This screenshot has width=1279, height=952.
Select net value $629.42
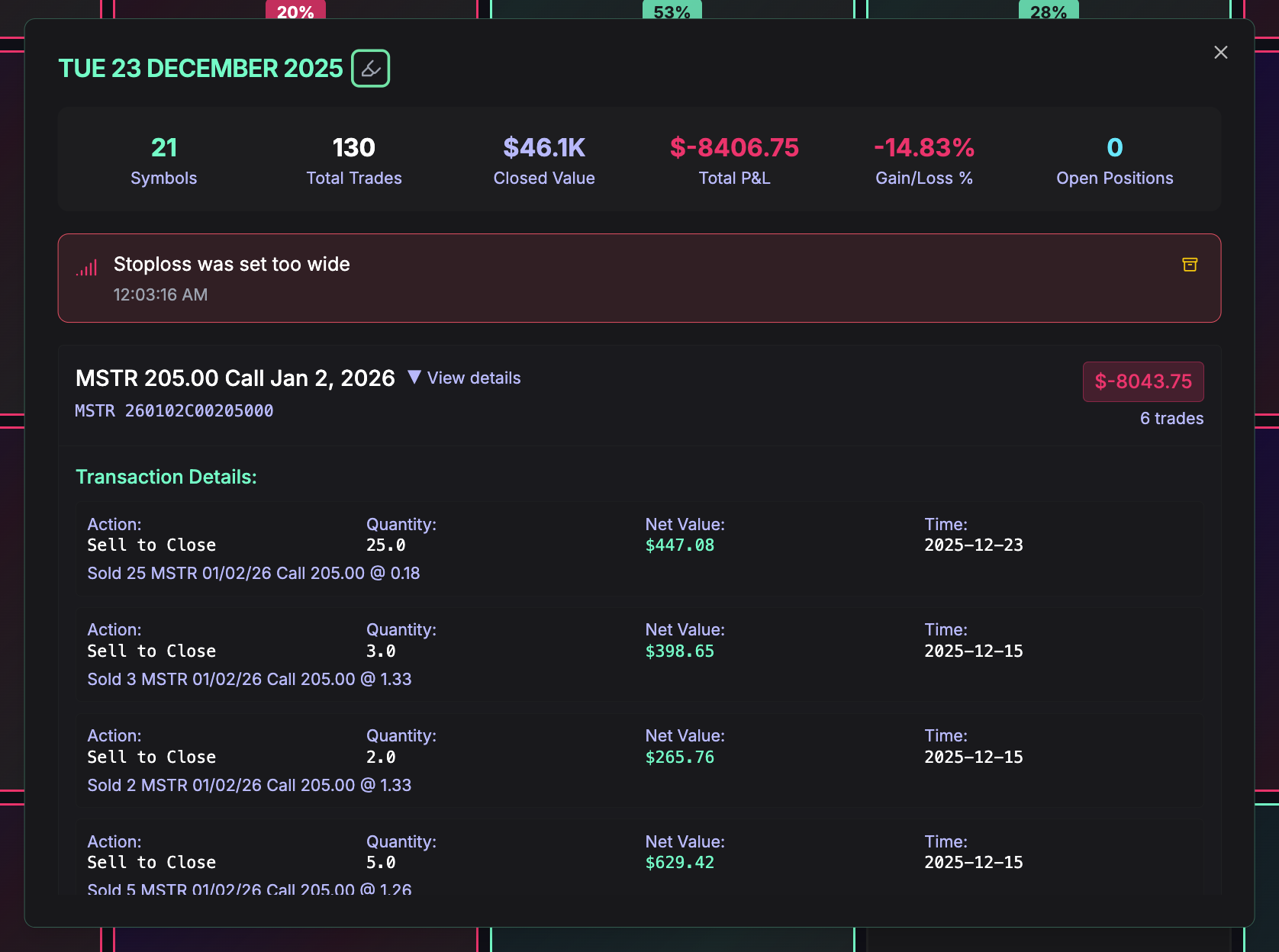(x=680, y=862)
